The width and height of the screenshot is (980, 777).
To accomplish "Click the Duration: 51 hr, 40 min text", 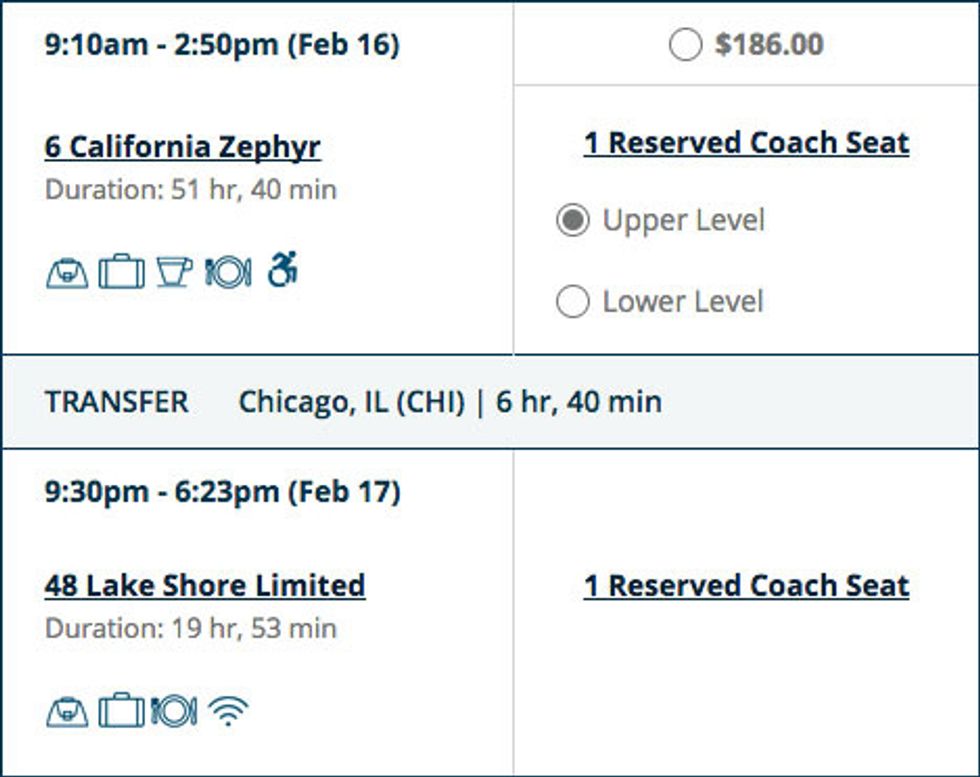I will click(191, 190).
